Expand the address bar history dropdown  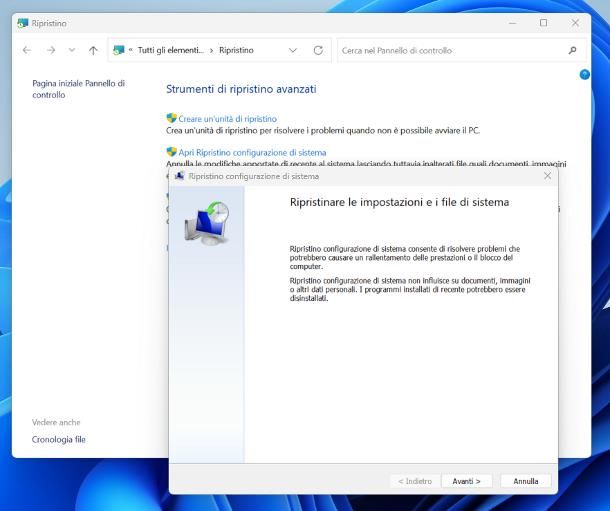[x=293, y=50]
